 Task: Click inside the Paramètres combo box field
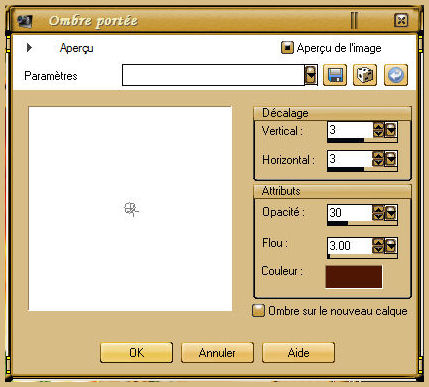pyautogui.click(x=213, y=75)
